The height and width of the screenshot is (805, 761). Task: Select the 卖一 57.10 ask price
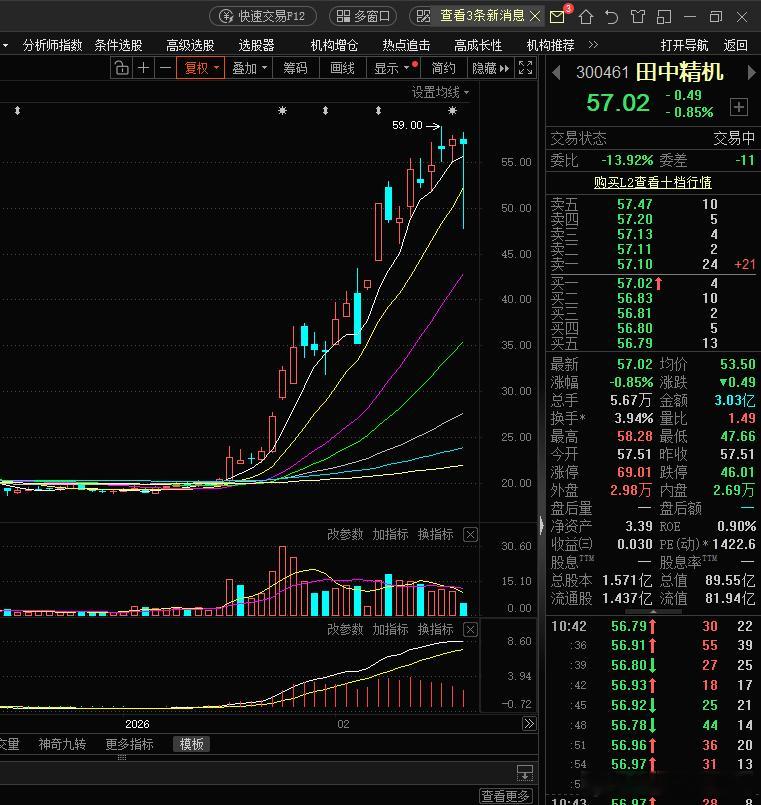[635, 264]
